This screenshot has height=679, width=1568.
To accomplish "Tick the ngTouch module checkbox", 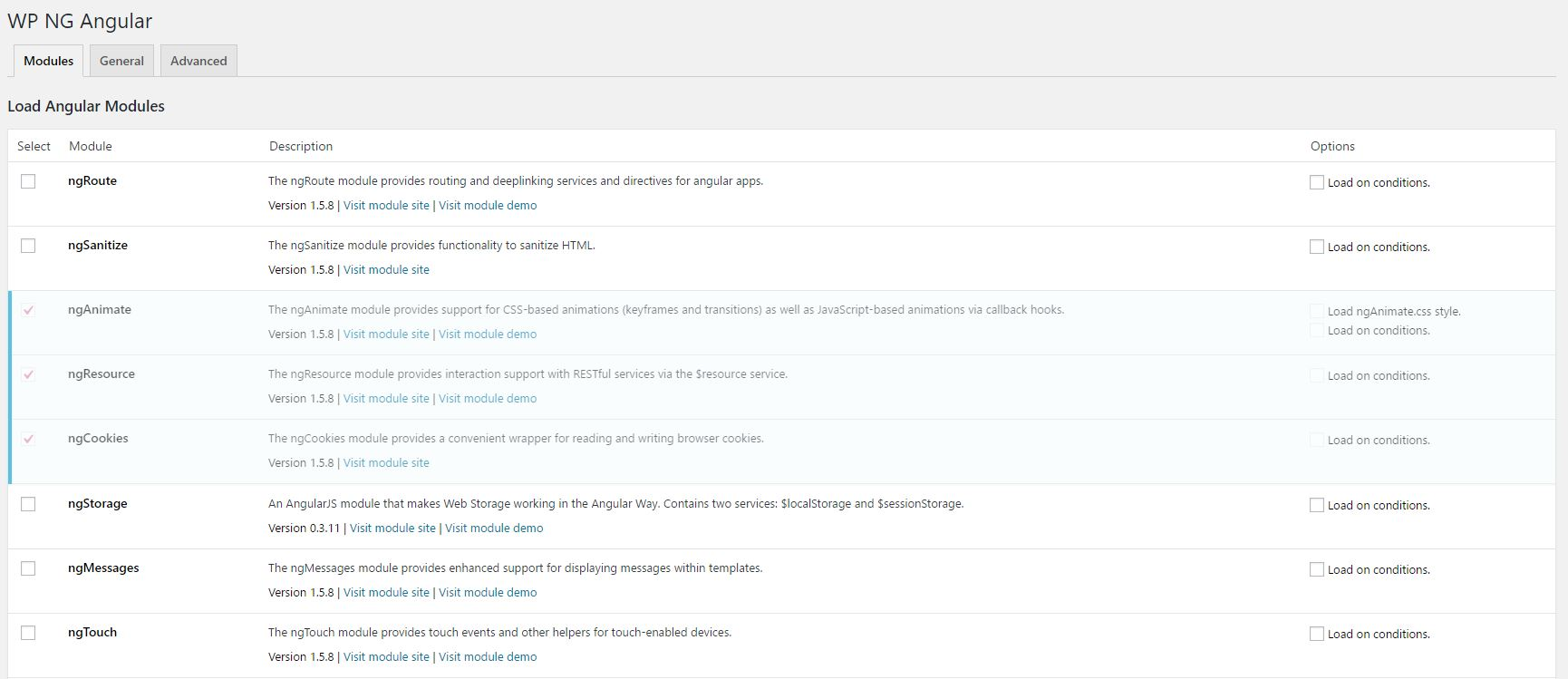I will [x=28, y=633].
